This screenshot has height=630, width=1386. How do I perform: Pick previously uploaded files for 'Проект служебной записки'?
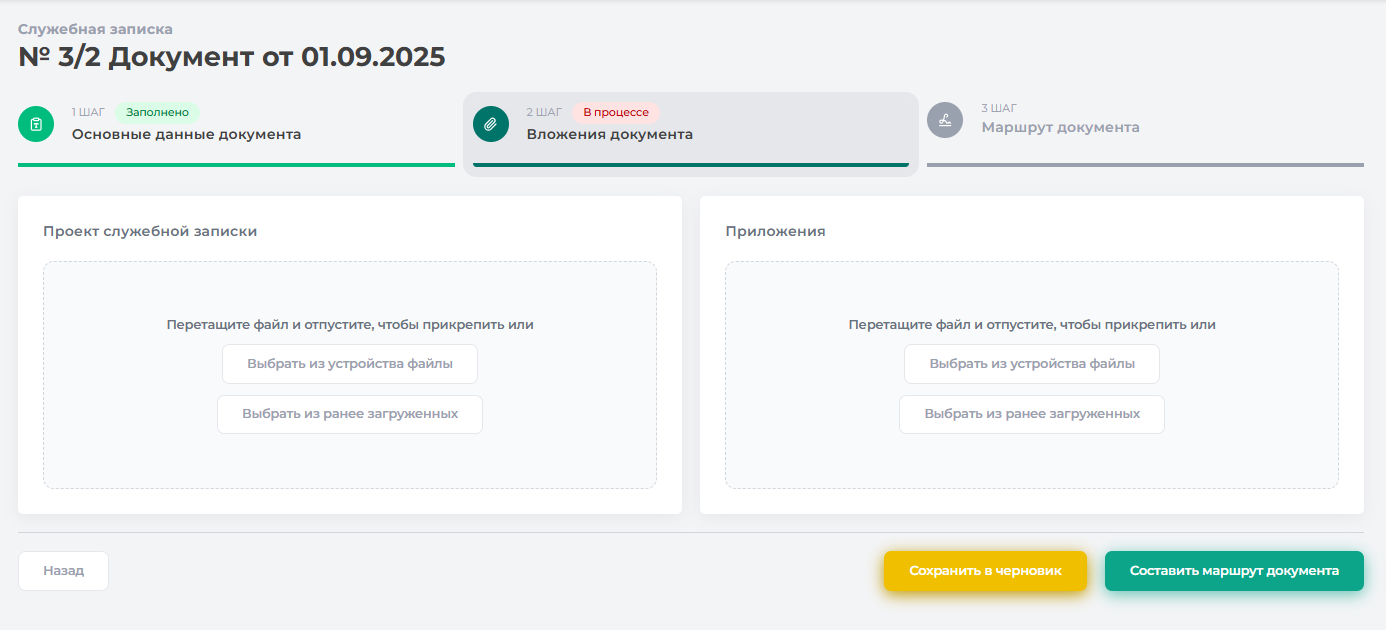[350, 414]
